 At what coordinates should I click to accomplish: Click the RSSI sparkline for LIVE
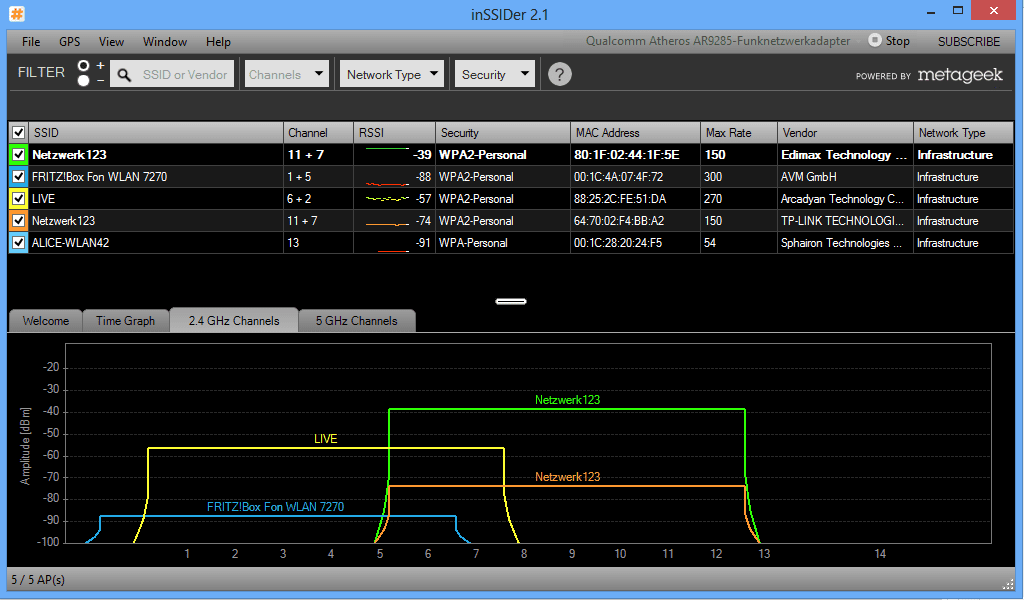[387, 198]
